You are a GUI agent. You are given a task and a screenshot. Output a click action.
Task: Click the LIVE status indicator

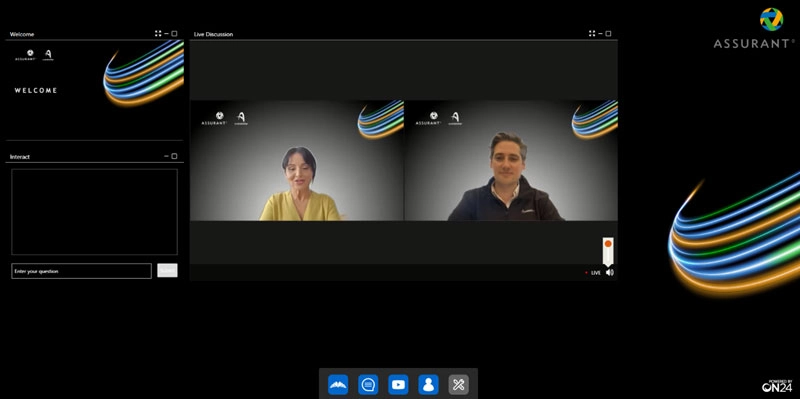(593, 273)
